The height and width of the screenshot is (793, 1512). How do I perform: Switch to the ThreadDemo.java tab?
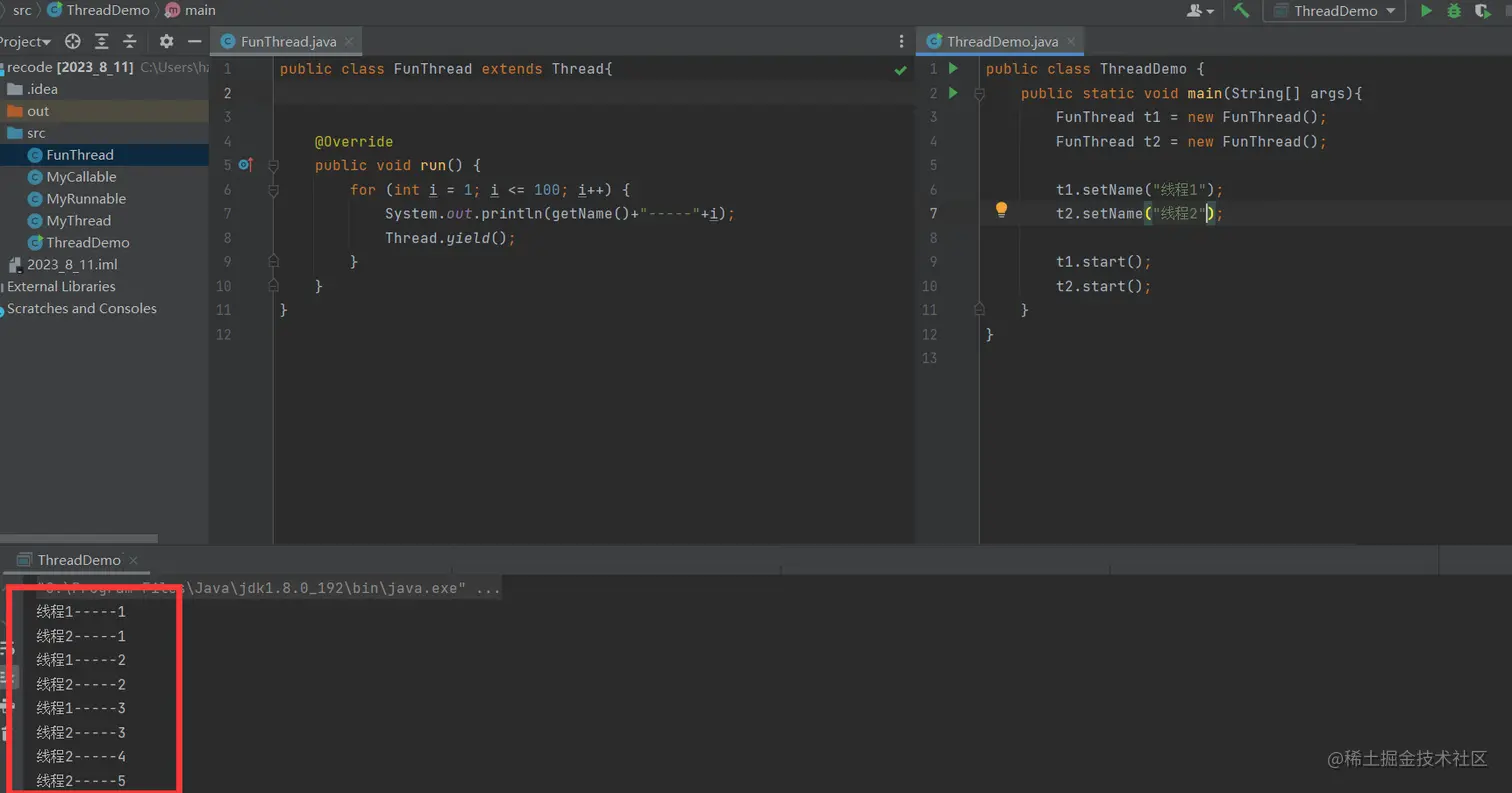pyautogui.click(x=1002, y=42)
